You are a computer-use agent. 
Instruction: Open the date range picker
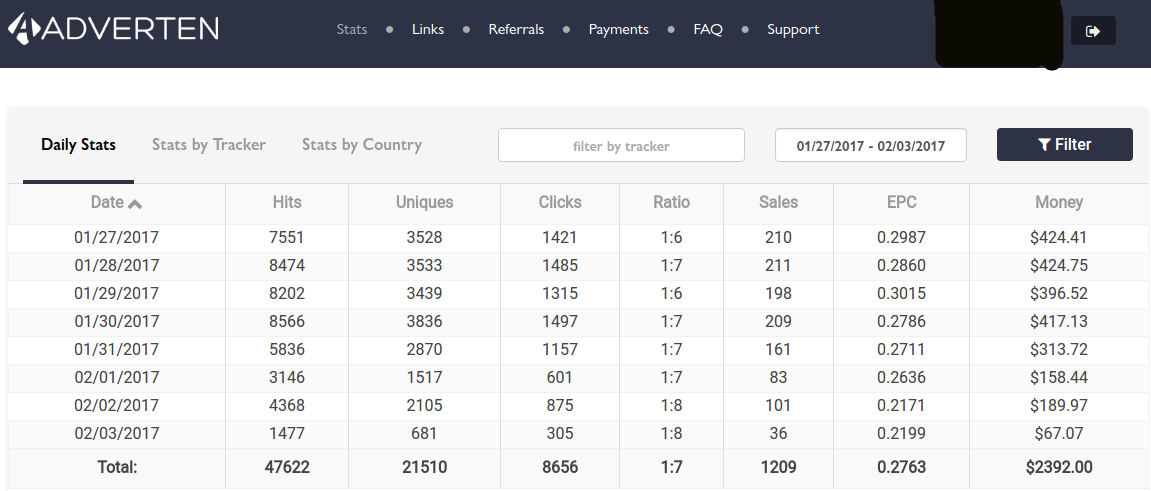pos(871,145)
